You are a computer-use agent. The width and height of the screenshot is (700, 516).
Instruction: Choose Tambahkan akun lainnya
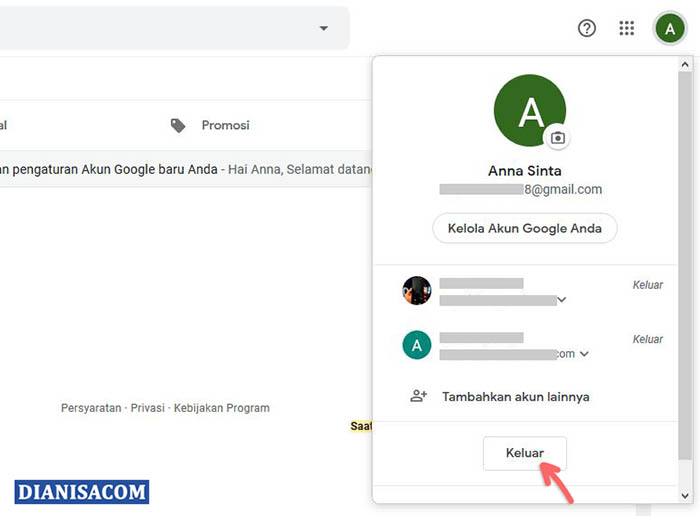click(516, 397)
